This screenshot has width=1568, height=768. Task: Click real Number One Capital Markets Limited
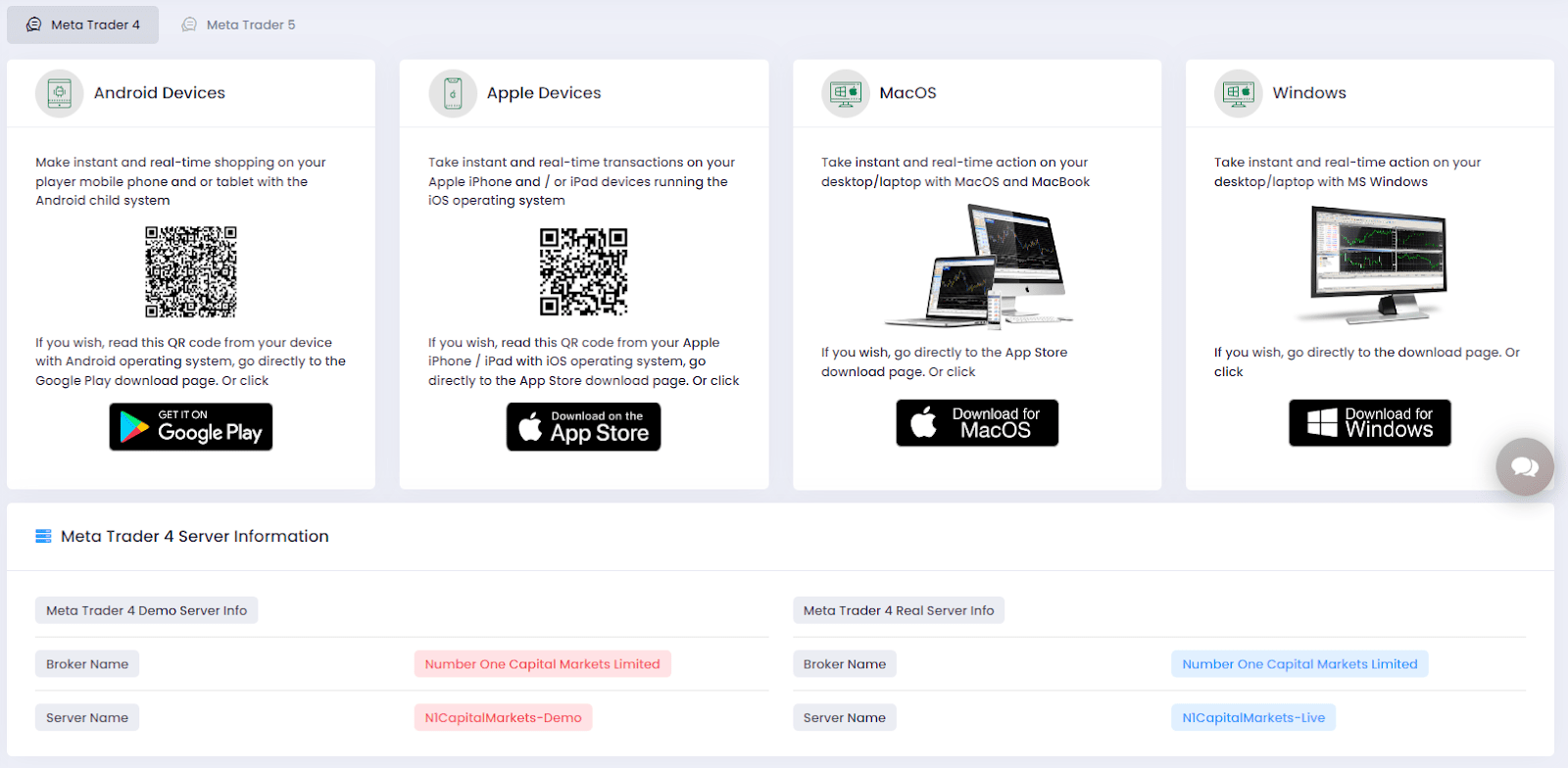point(1300,664)
